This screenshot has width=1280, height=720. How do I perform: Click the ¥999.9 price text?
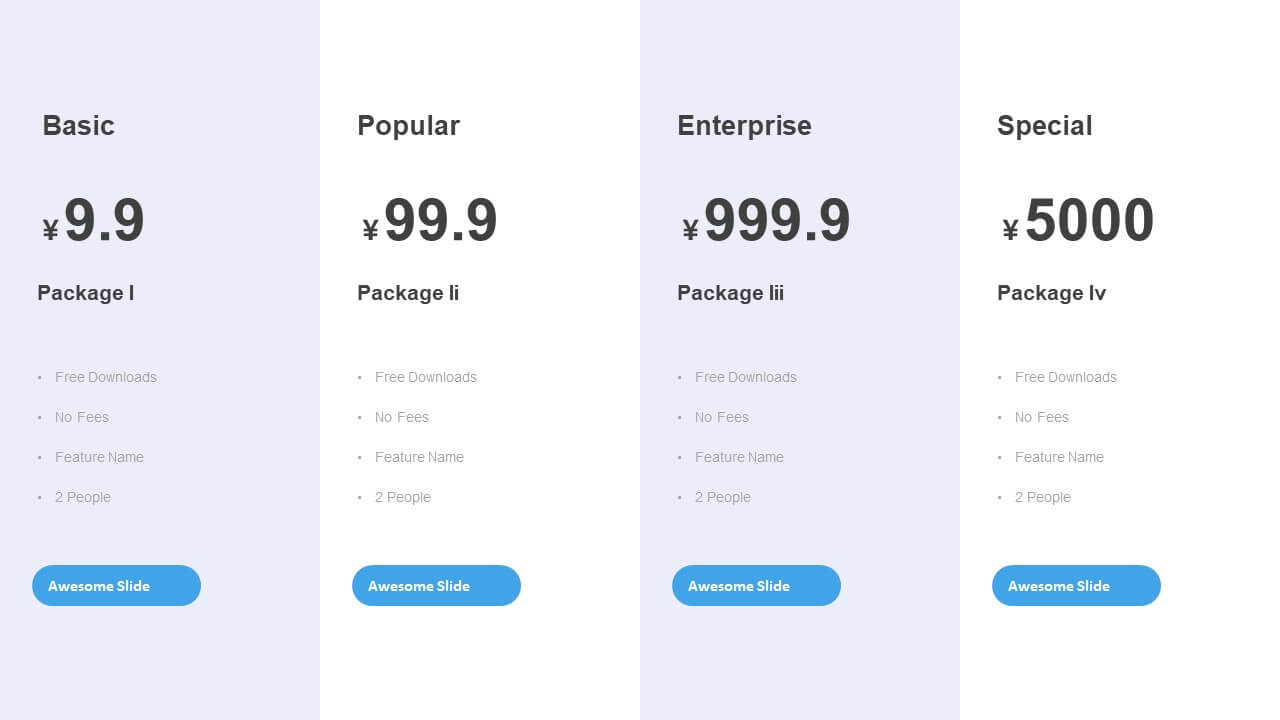766,221
